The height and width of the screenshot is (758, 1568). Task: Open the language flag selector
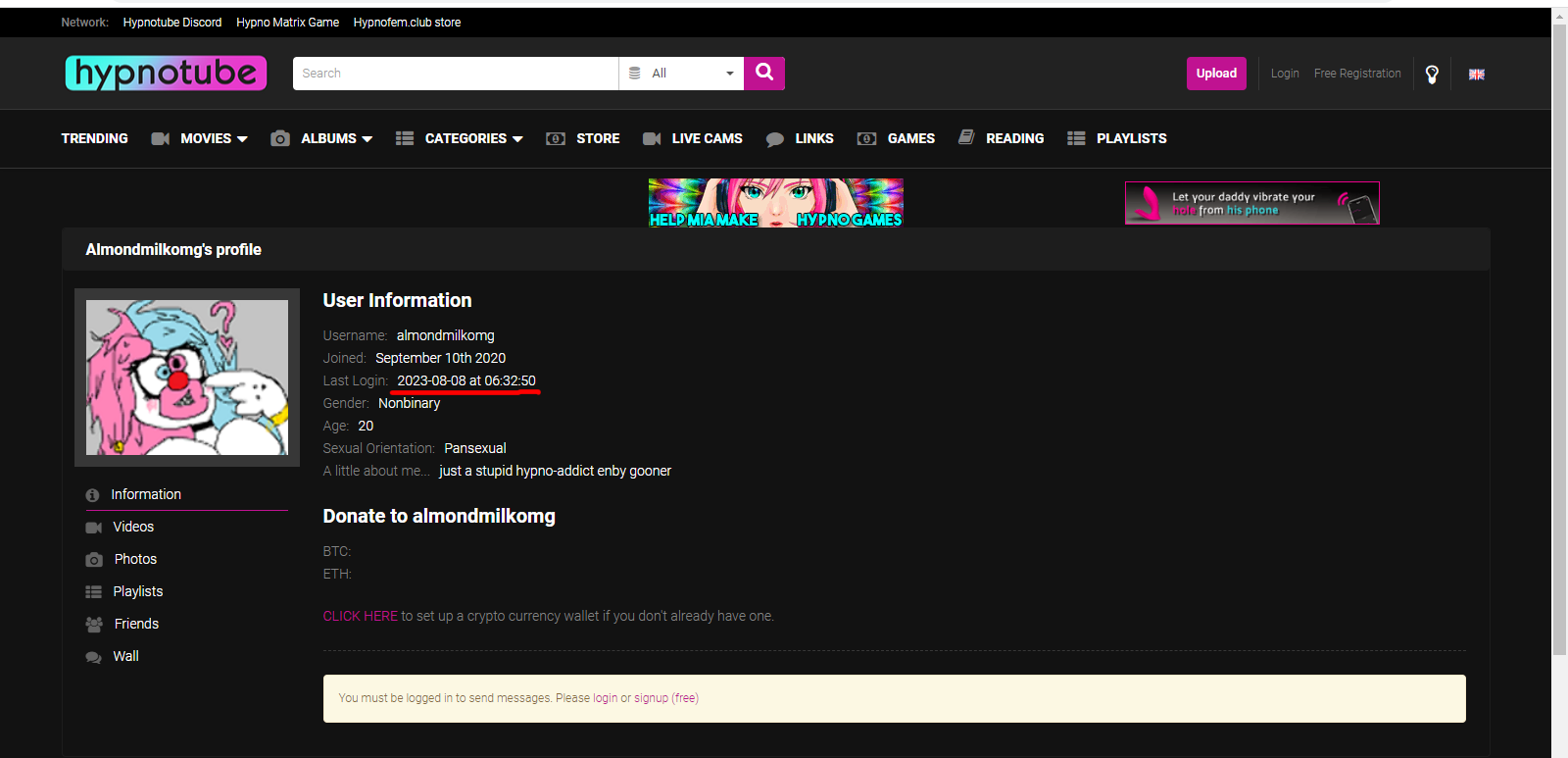click(x=1477, y=75)
